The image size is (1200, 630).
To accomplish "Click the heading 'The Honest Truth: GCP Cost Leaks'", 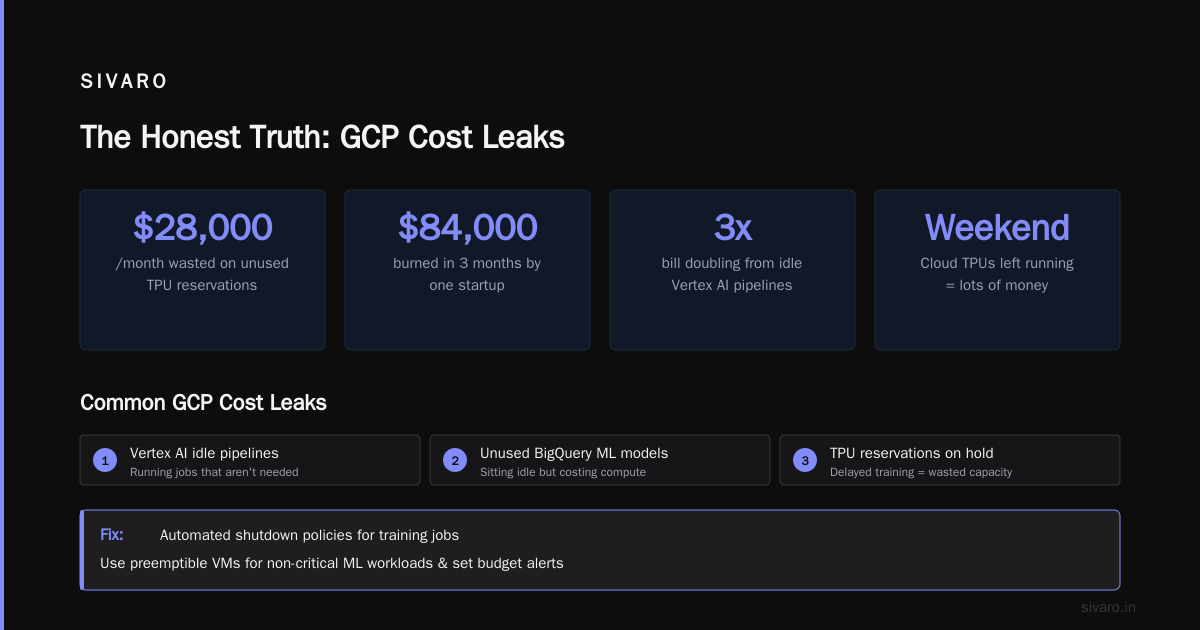I will [x=322, y=137].
